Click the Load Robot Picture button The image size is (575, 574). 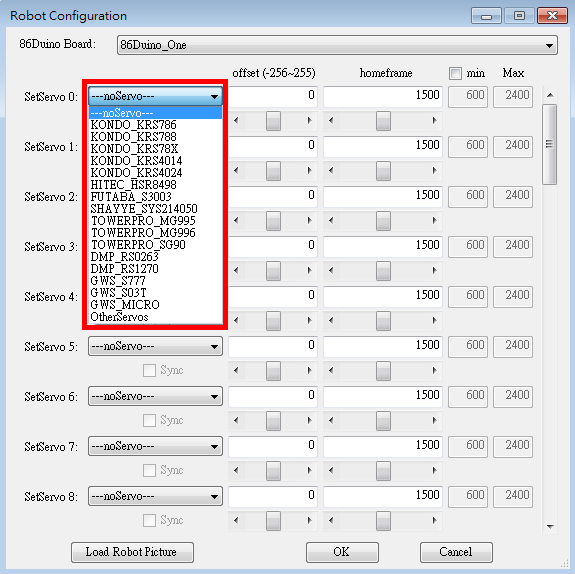132,552
